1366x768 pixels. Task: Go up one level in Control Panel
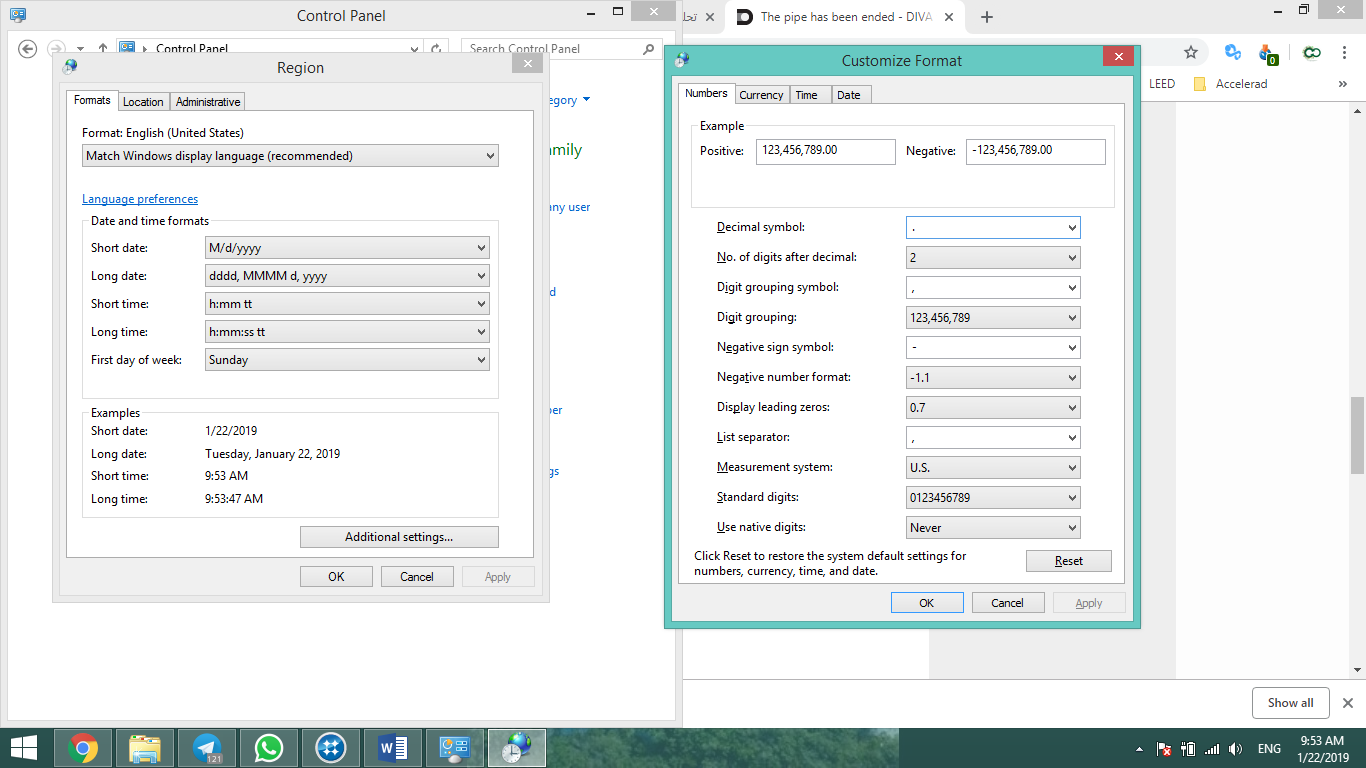click(x=103, y=48)
